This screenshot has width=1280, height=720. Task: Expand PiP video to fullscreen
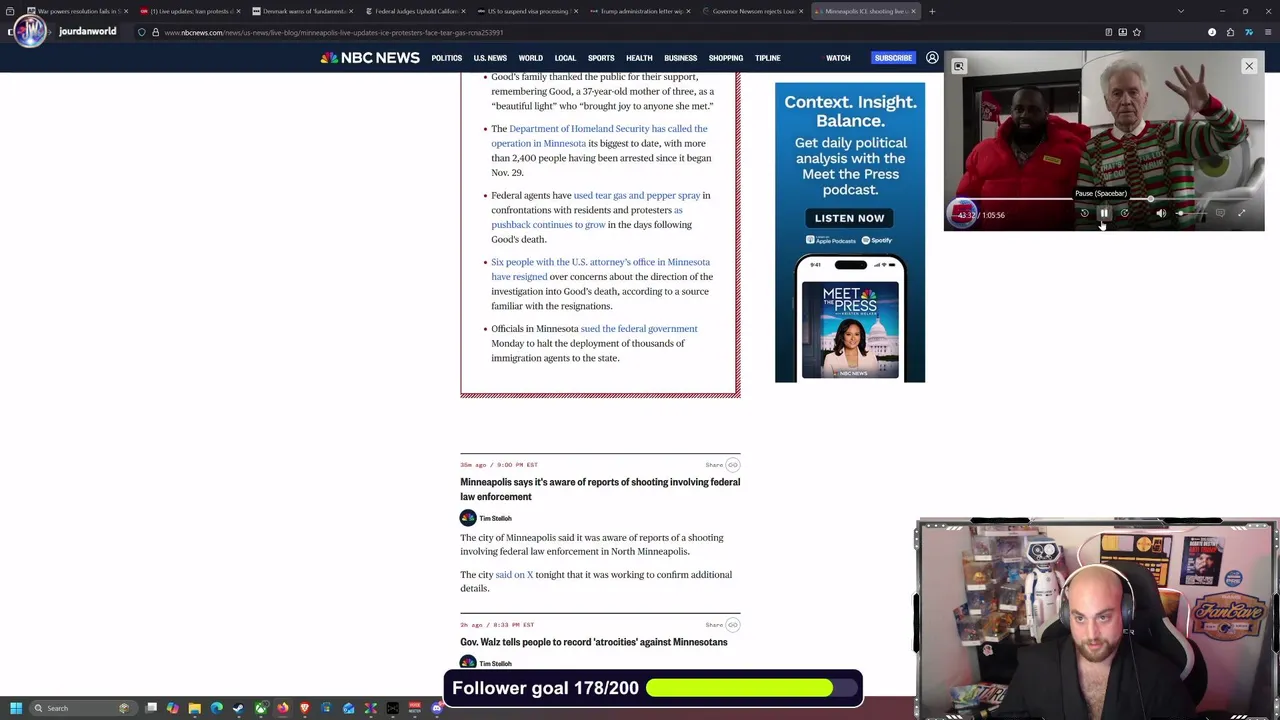tap(1242, 213)
